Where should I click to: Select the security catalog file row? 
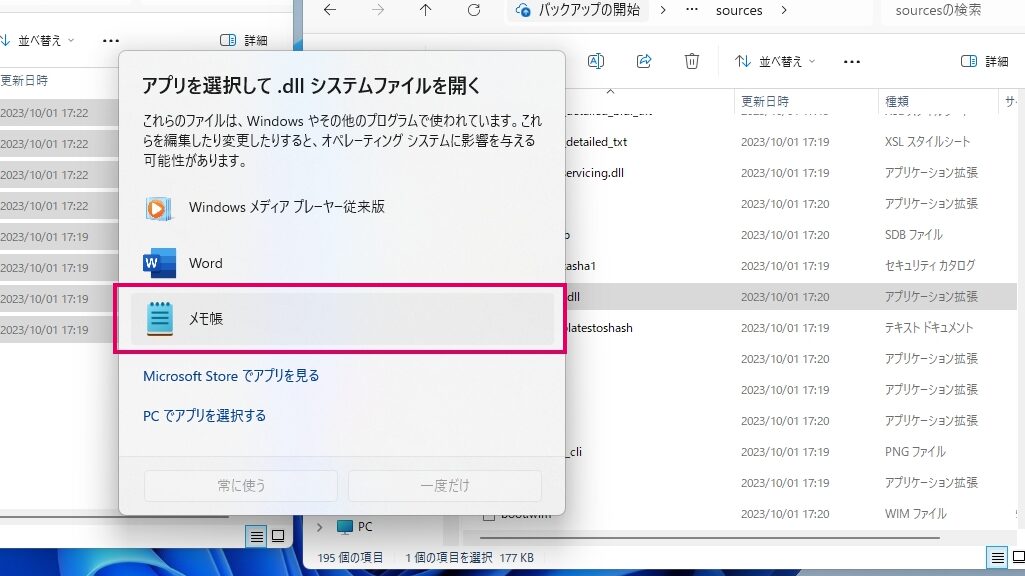[x=791, y=266]
